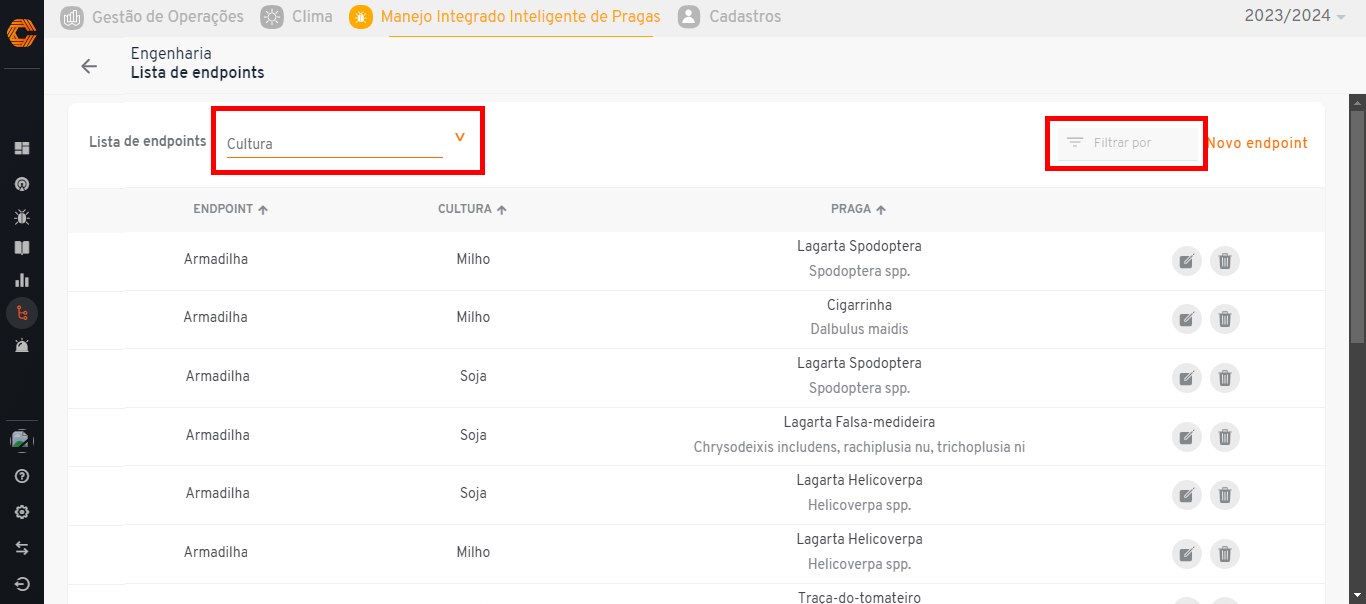Edit the Lagarta Falsa-medideira endpoint
1366x604 pixels.
pos(1186,437)
